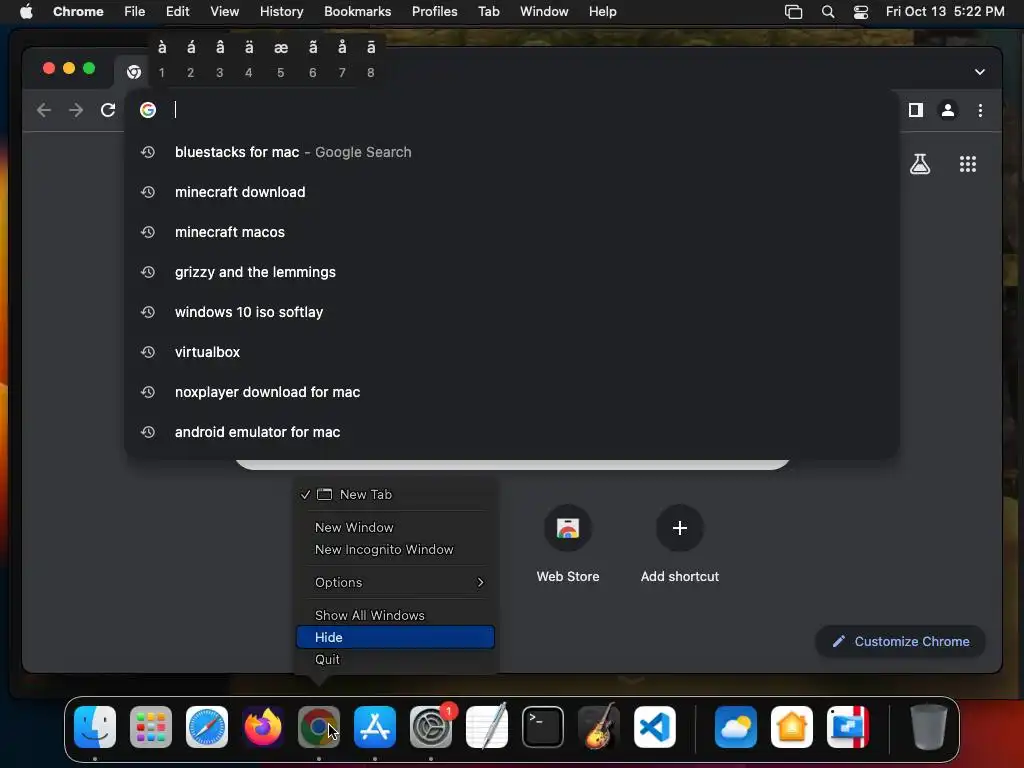Open Chrome's three-dot menu
This screenshot has height=768, width=1024.
pos(980,110)
